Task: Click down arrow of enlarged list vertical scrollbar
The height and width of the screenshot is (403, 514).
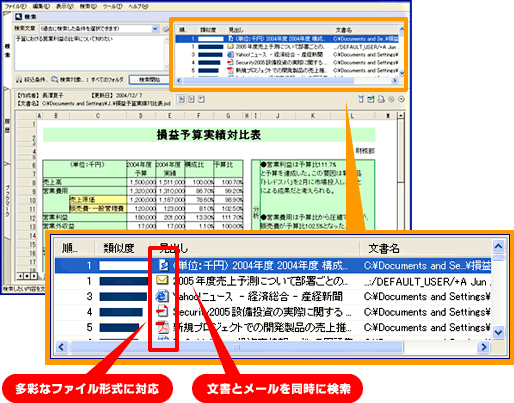Action: 498,332
